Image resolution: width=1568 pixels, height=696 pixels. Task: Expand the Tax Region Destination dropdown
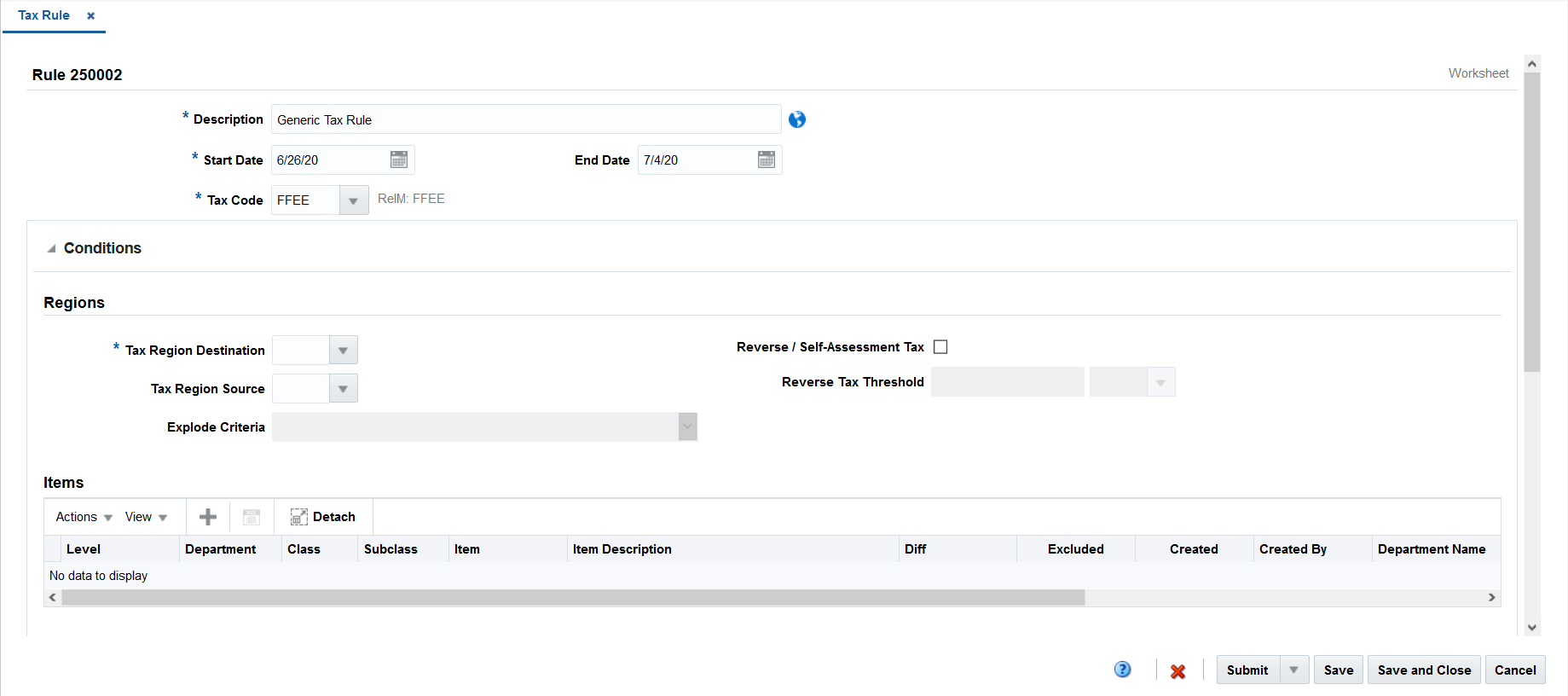343,350
